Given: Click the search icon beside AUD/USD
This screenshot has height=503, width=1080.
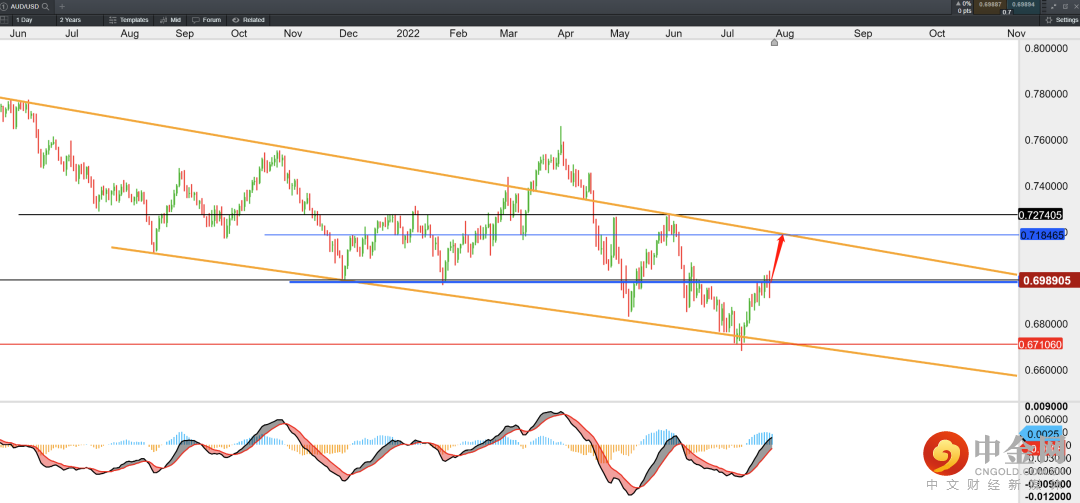Looking at the screenshot, I should pos(45,7).
